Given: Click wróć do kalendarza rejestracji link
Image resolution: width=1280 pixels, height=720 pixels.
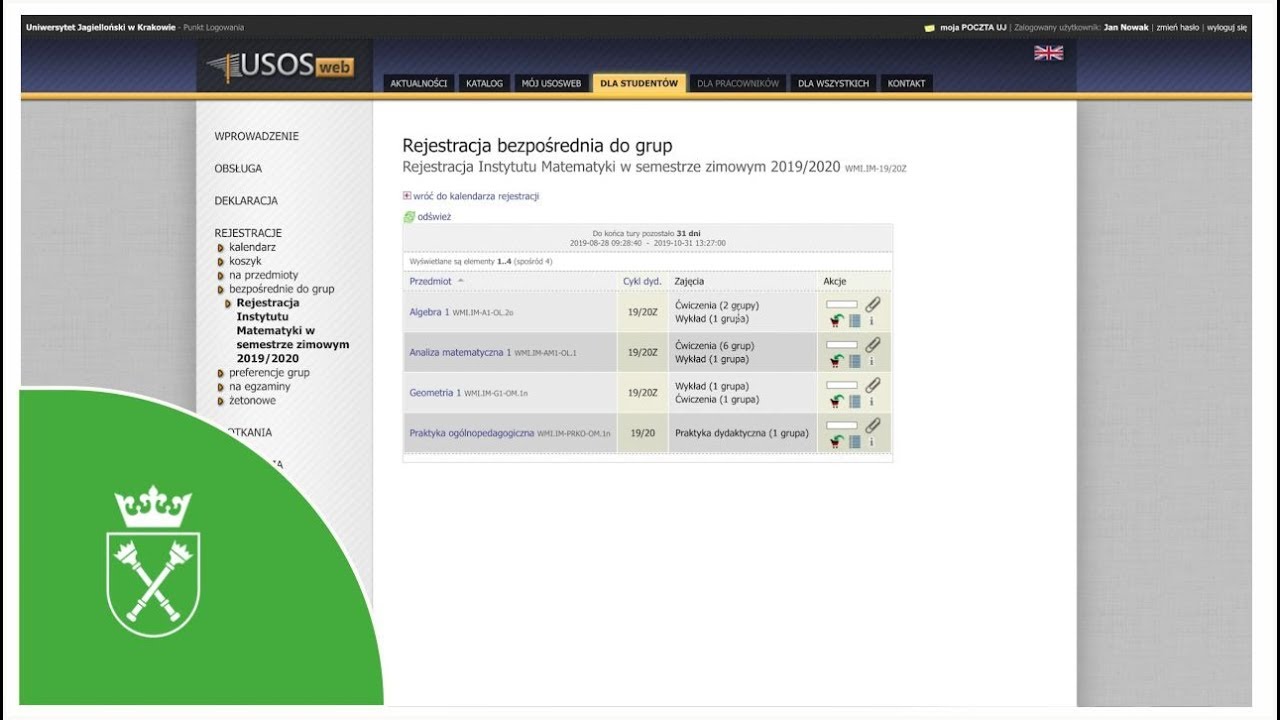Looking at the screenshot, I should click(x=476, y=196).
